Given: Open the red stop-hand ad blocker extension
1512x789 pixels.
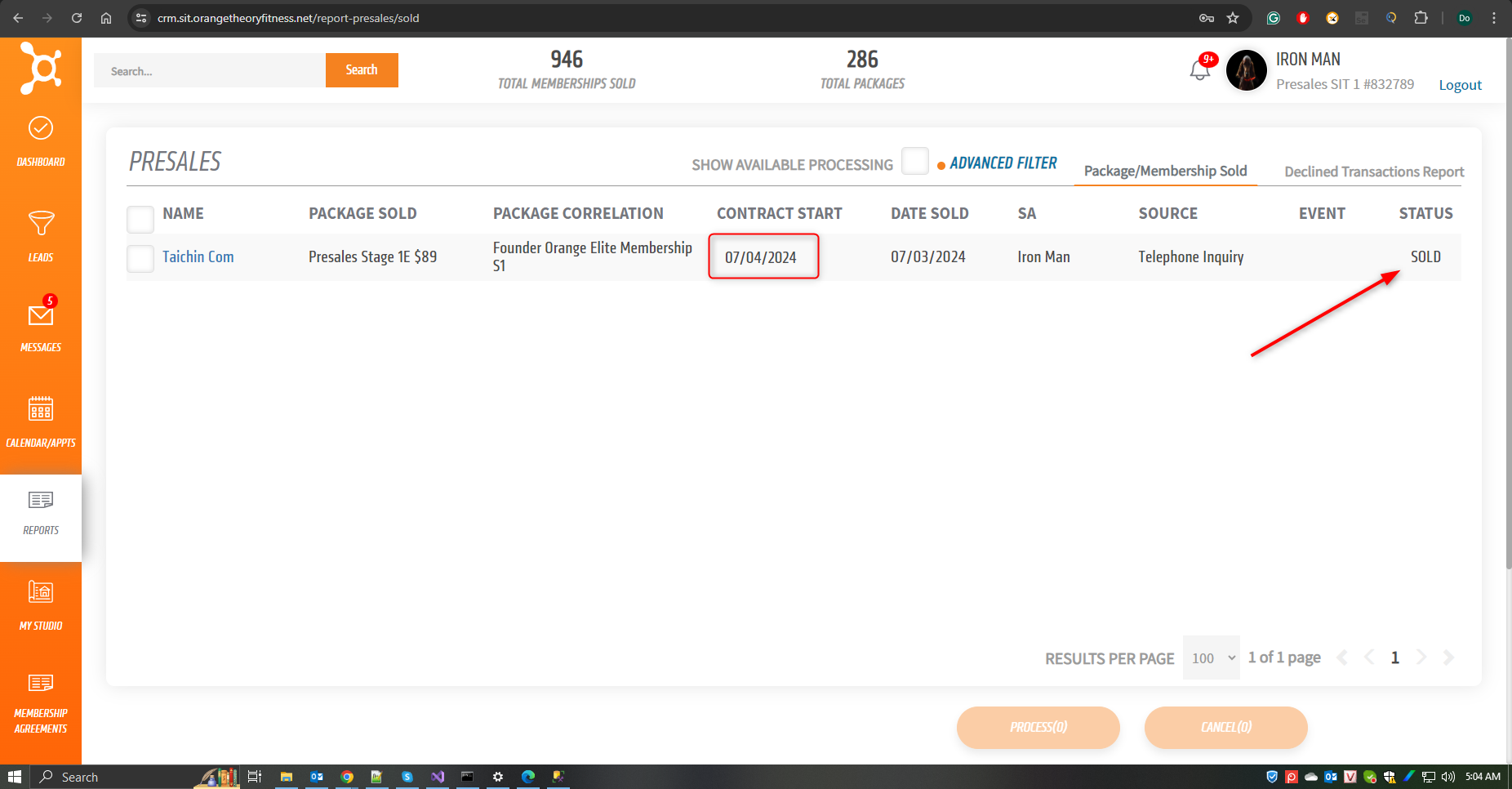Looking at the screenshot, I should pos(1303,18).
